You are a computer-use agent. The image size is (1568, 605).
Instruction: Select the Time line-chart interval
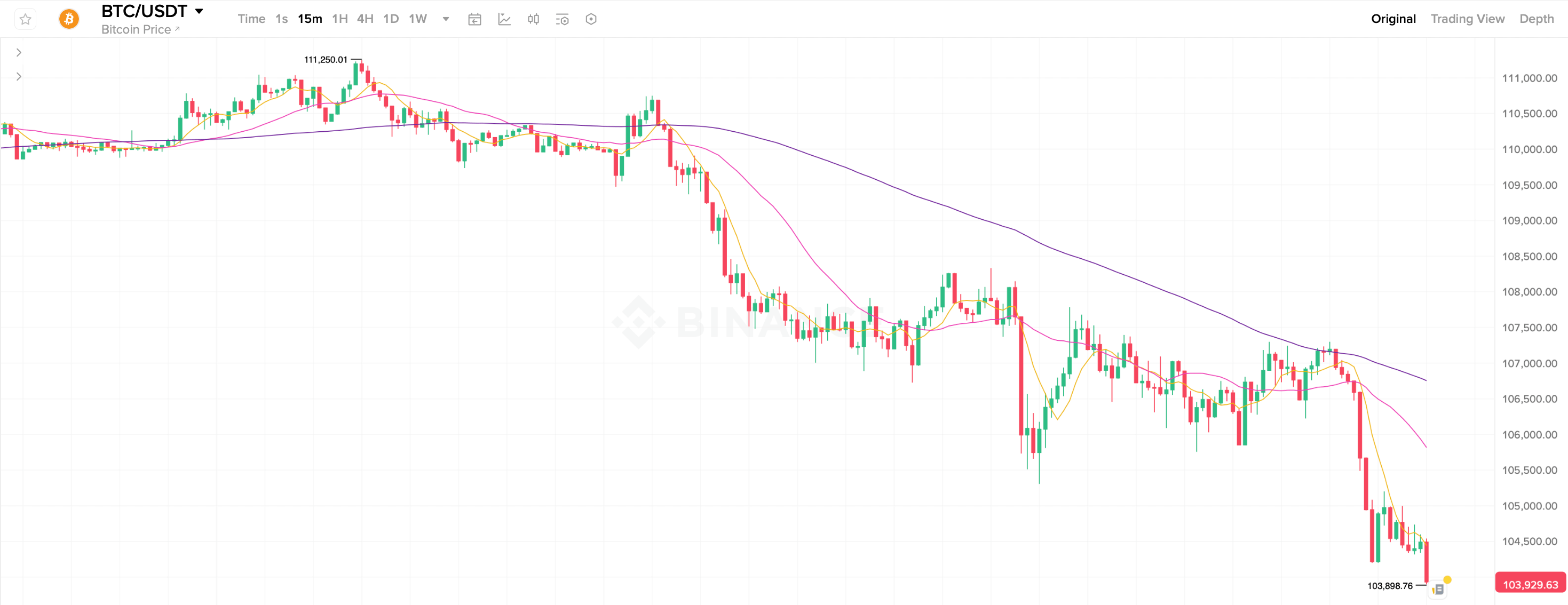pyautogui.click(x=251, y=19)
